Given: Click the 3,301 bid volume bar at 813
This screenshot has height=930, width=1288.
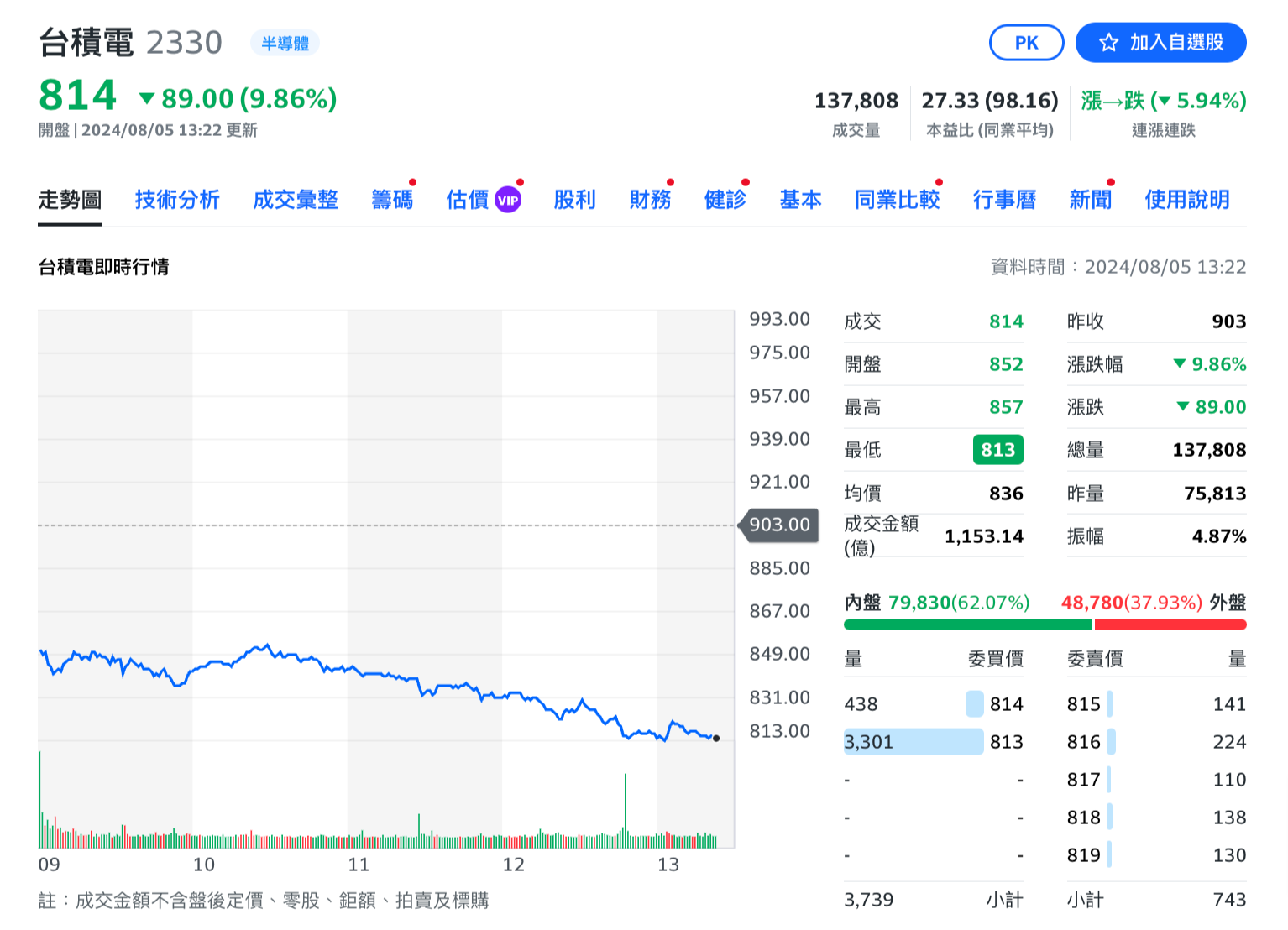Looking at the screenshot, I should click(x=913, y=742).
